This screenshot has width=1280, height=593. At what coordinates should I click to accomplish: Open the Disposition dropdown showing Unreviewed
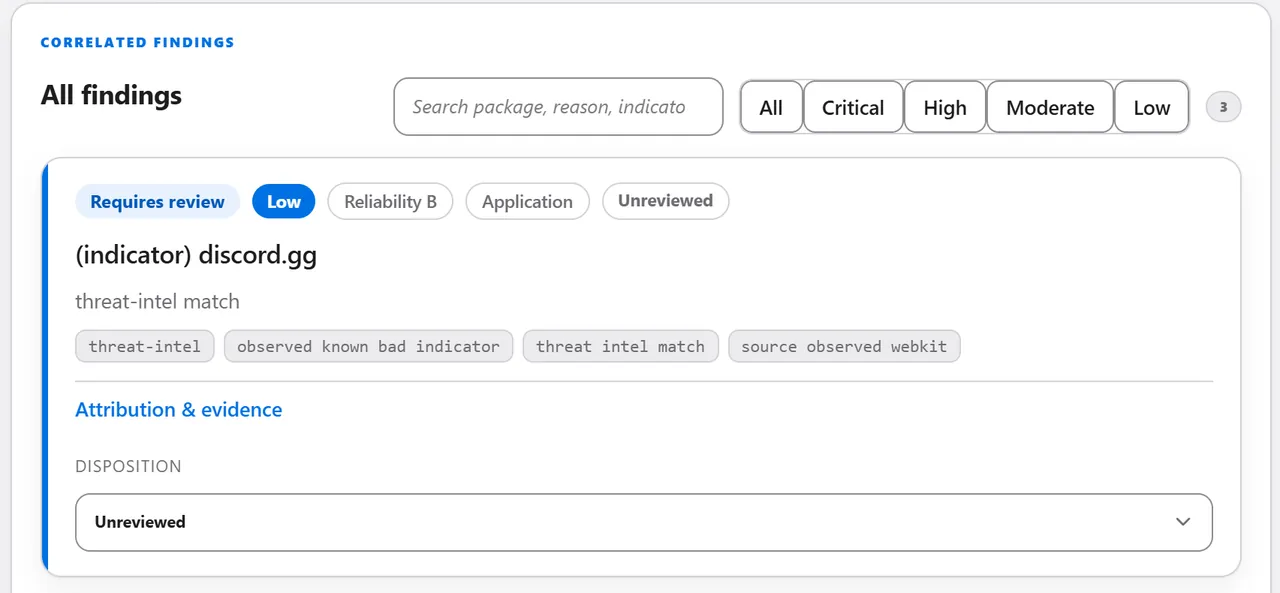pyautogui.click(x=644, y=522)
